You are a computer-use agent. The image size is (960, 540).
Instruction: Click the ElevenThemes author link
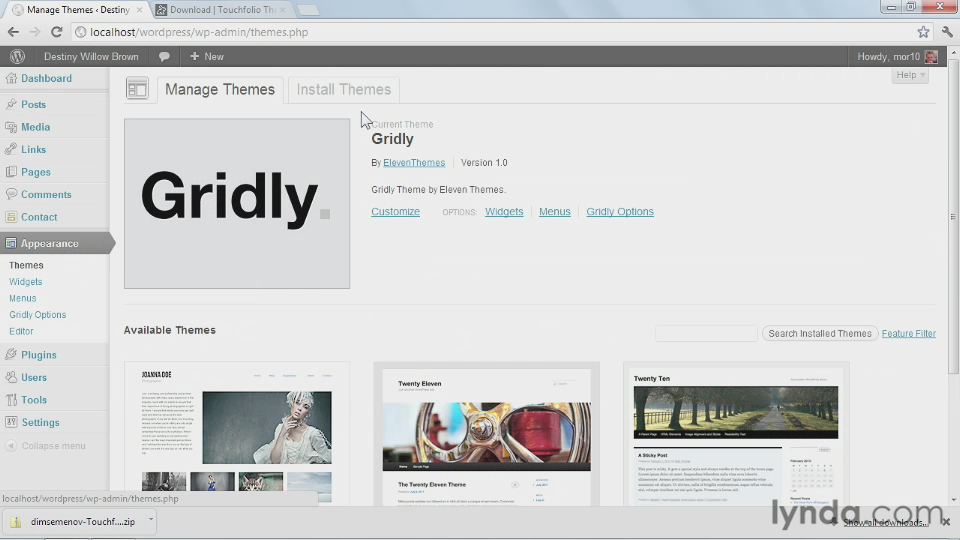[414, 163]
